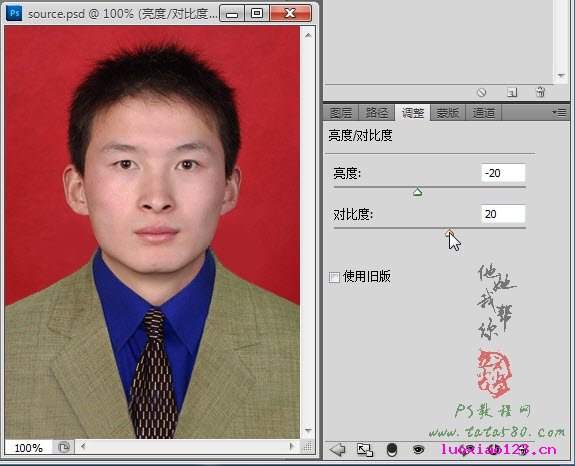Click the Photoshop Ps document icon
This screenshot has height=466, width=575.
14,13
